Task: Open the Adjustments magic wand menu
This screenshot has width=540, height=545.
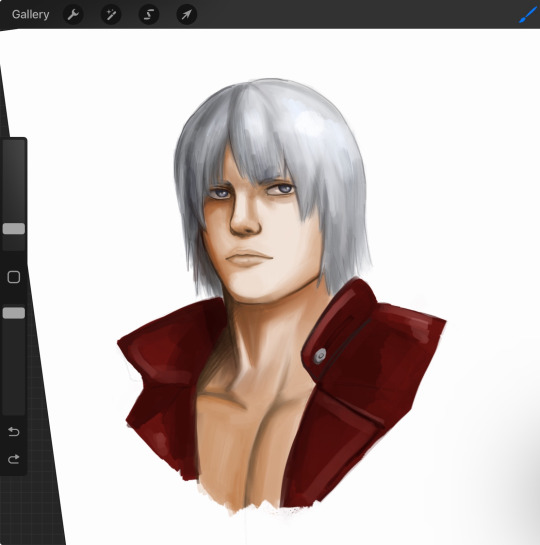Action: tap(111, 15)
